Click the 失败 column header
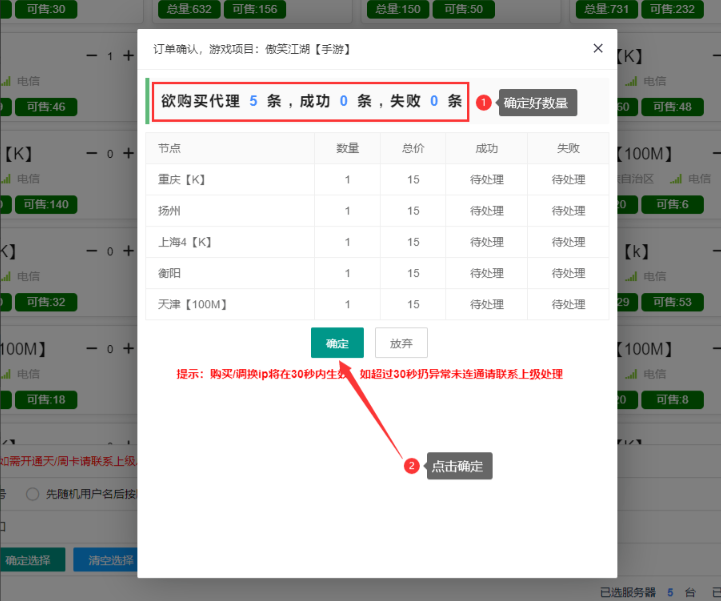Viewport: 721px width, 601px height. (x=568, y=148)
